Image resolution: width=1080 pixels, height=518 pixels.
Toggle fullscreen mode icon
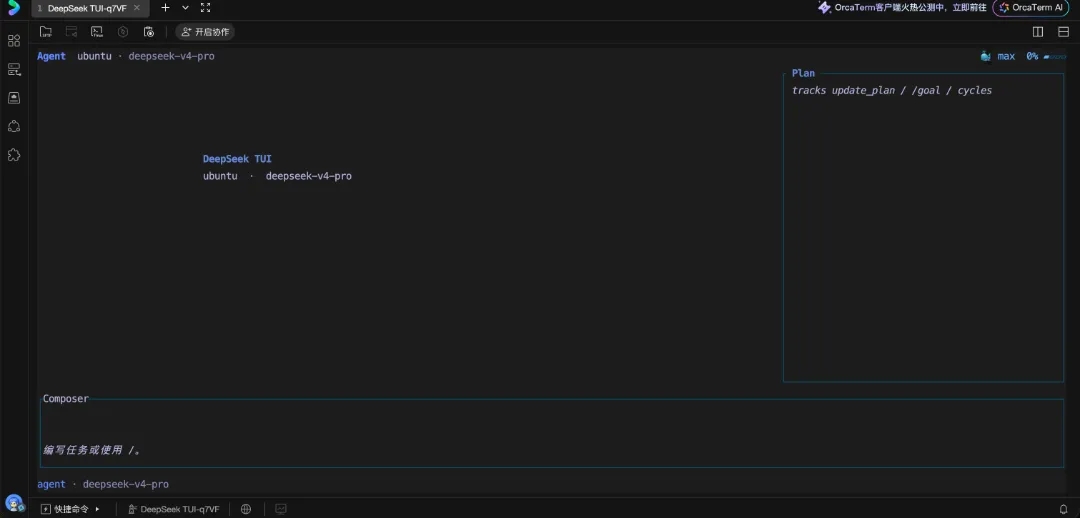coord(205,8)
